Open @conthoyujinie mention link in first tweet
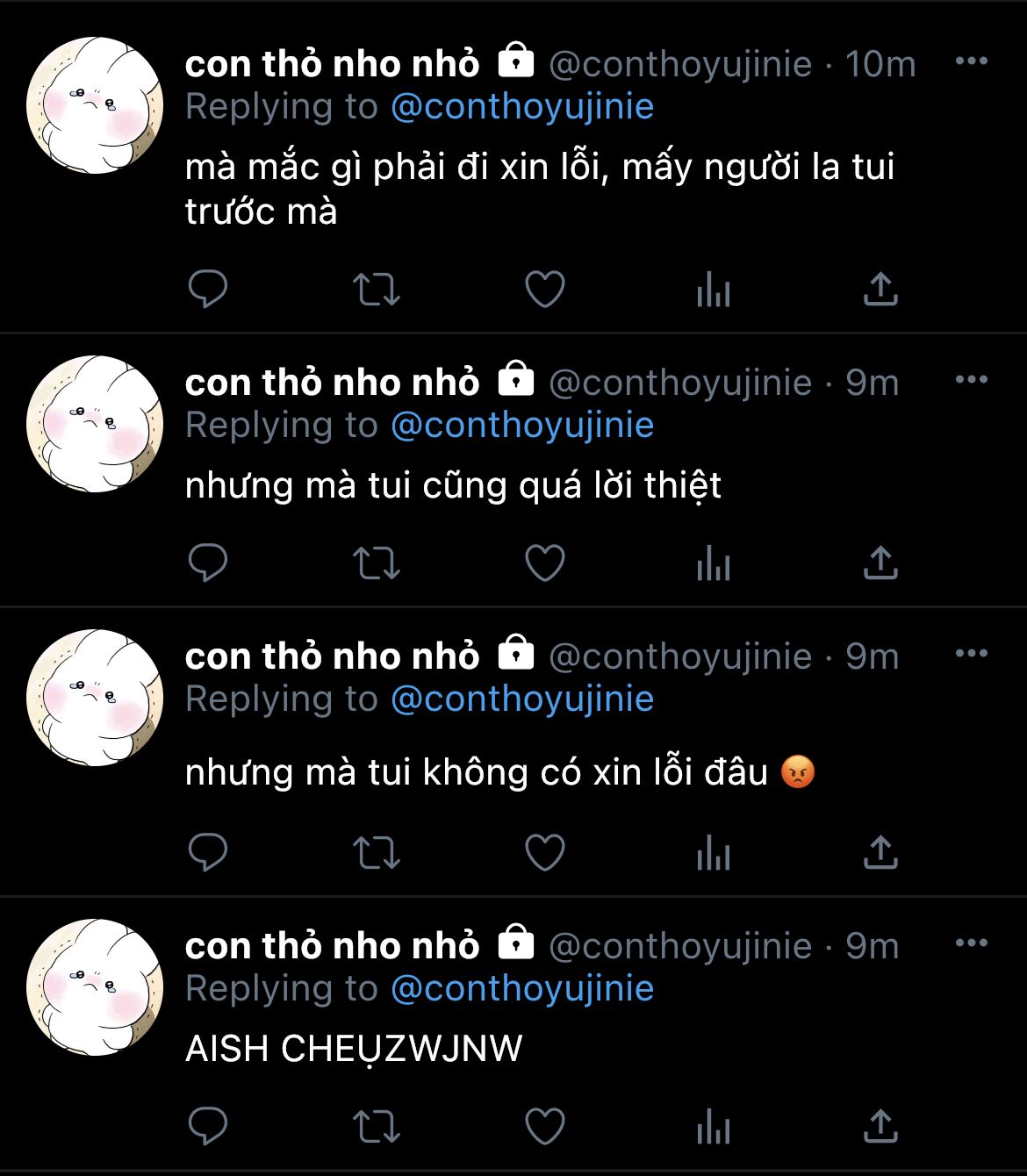 click(522, 107)
